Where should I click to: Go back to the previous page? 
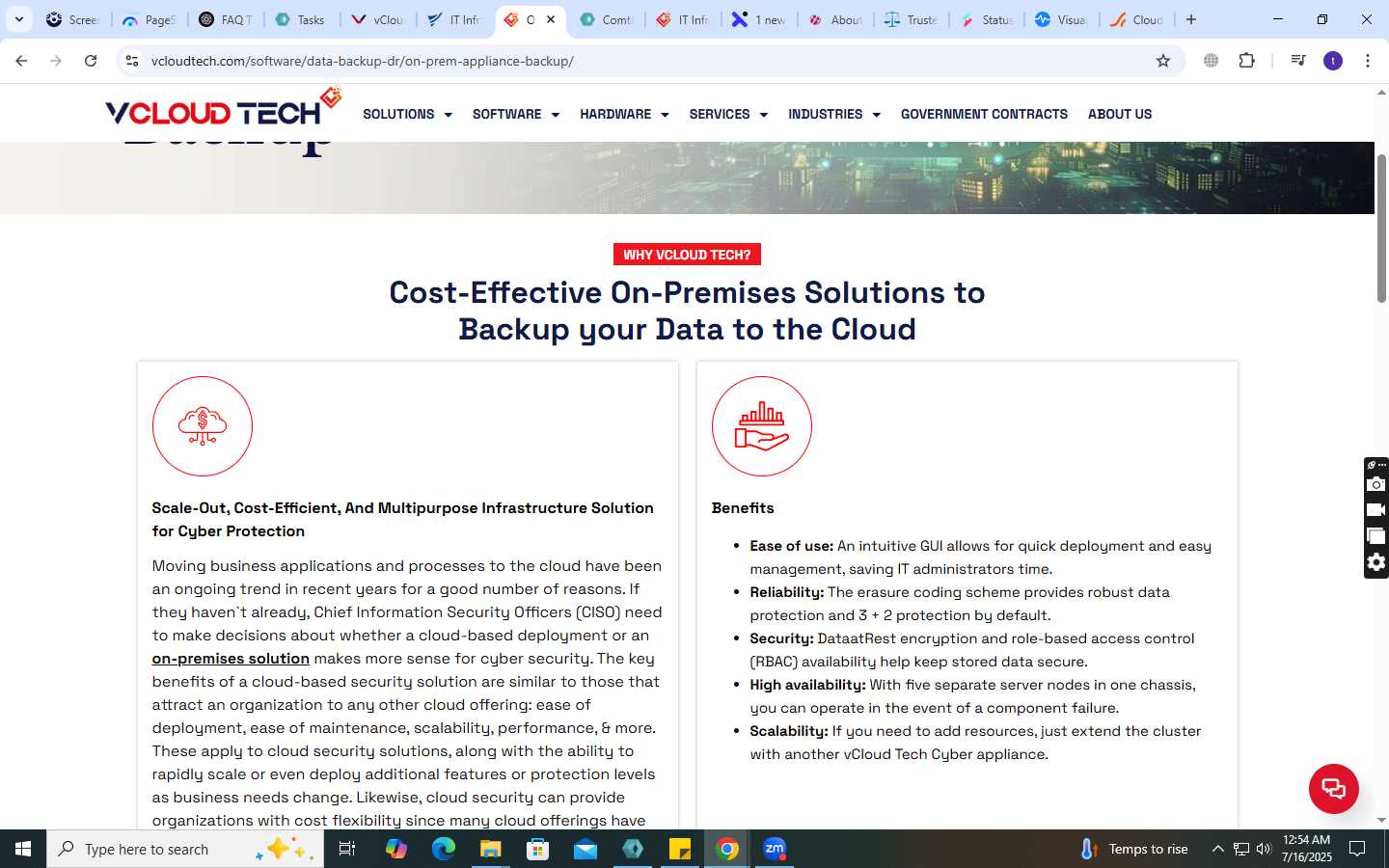(21, 61)
